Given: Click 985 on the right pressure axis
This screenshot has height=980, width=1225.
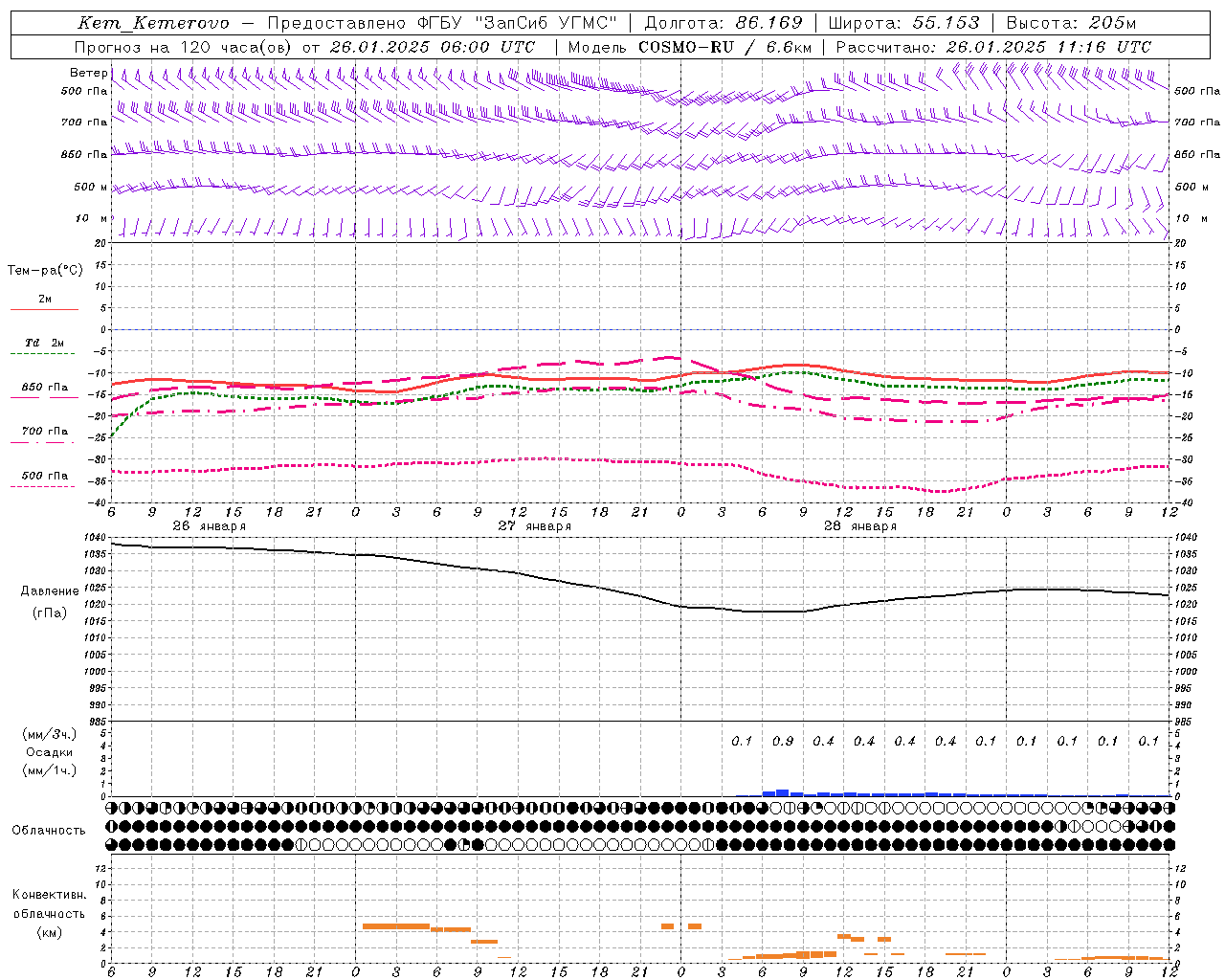Looking at the screenshot, I should [x=1185, y=723].
